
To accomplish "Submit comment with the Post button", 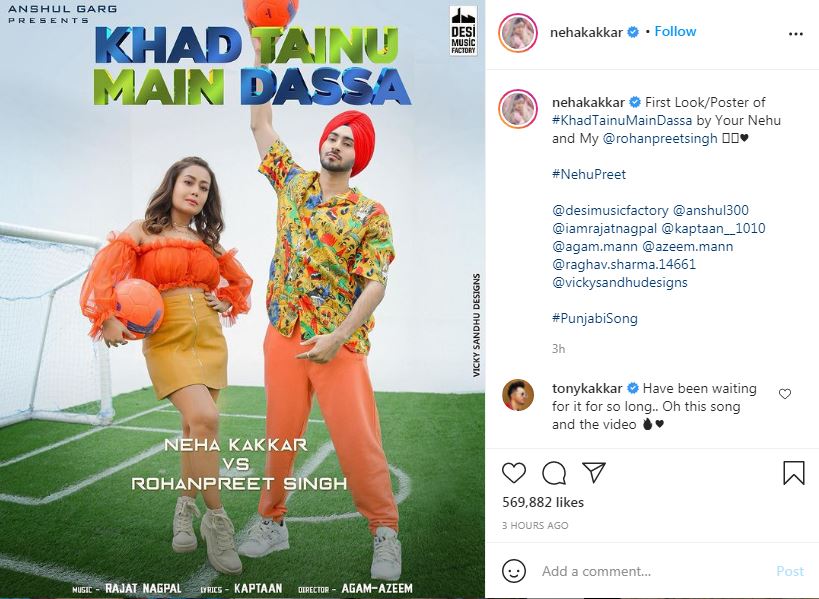I will click(x=790, y=571).
